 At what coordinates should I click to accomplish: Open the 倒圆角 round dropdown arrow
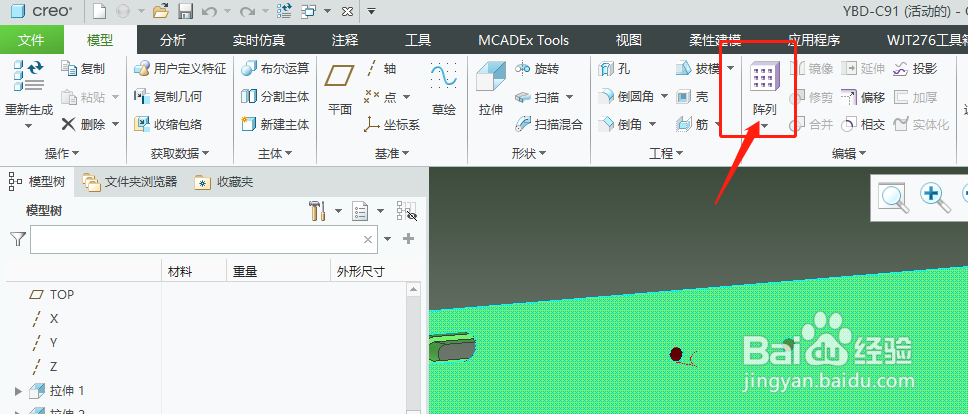click(x=665, y=96)
